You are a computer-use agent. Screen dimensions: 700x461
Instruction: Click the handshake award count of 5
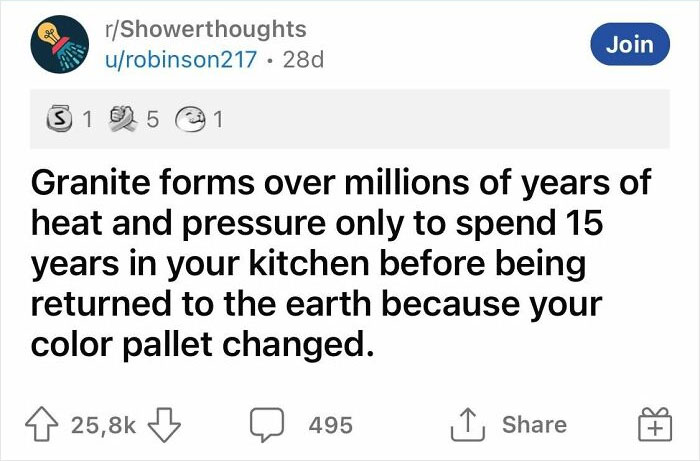(x=152, y=119)
